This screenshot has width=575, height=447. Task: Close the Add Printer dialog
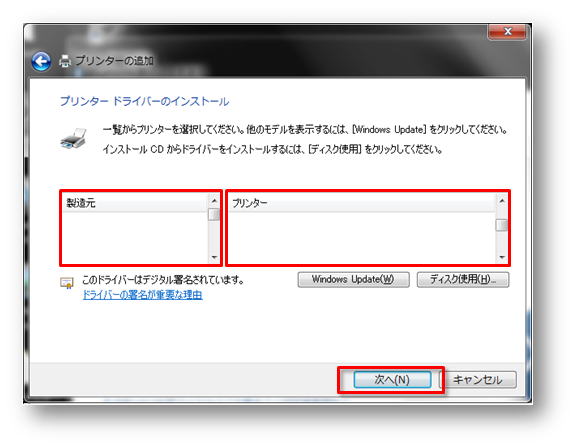tap(507, 32)
